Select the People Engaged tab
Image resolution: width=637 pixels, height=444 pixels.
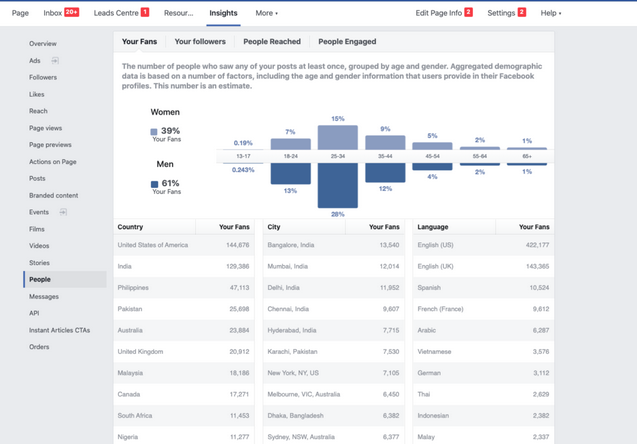347,41
